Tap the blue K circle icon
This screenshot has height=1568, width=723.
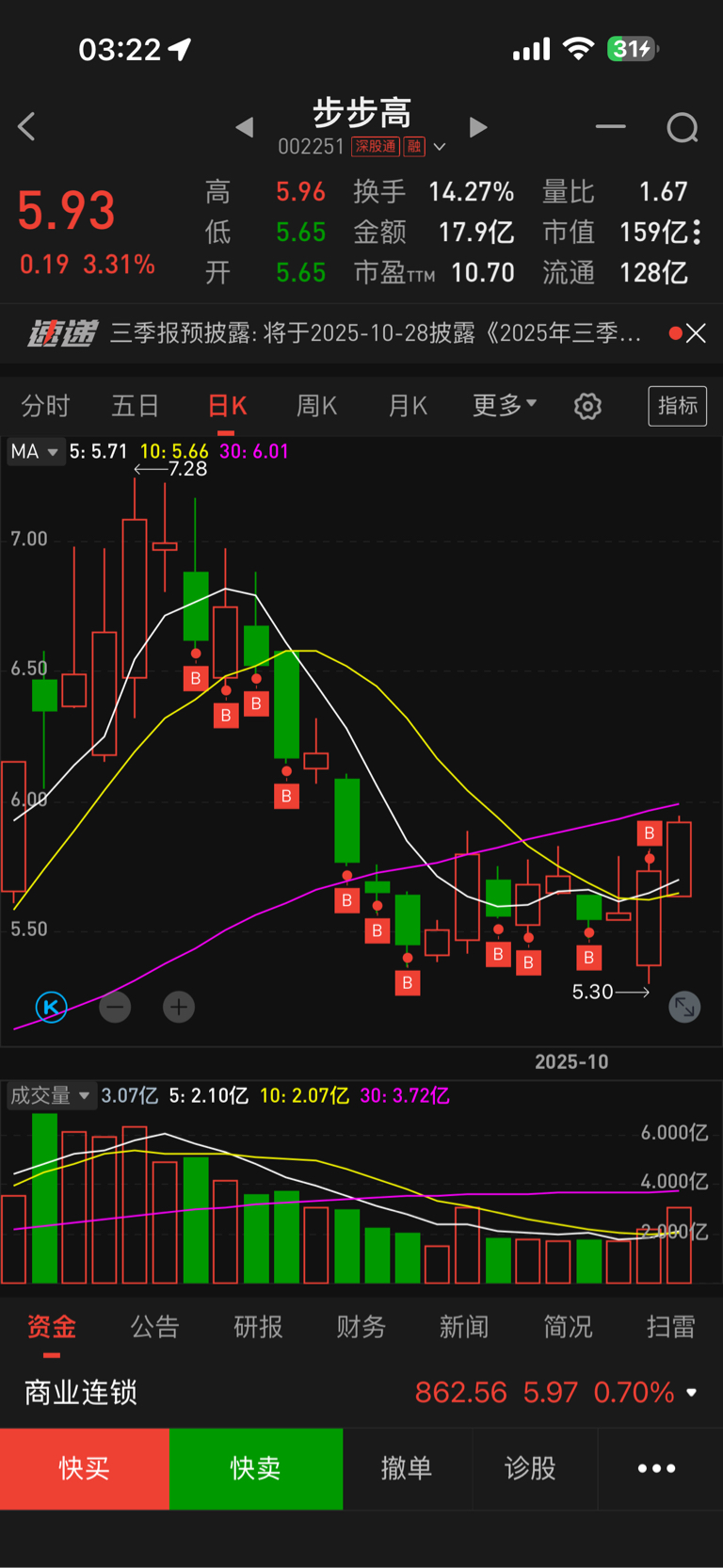[x=51, y=1007]
